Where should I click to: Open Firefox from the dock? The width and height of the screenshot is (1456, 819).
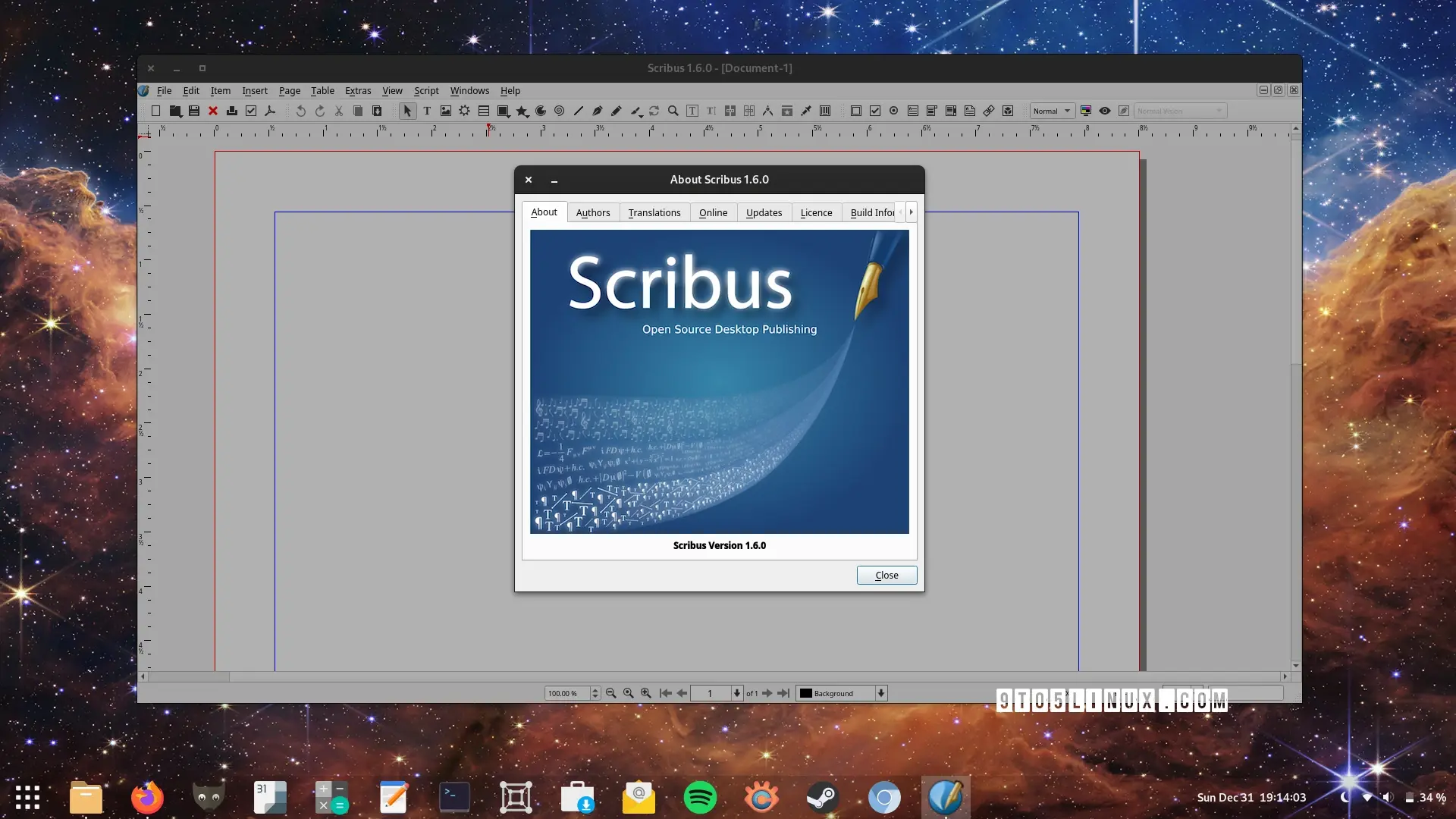tap(147, 798)
